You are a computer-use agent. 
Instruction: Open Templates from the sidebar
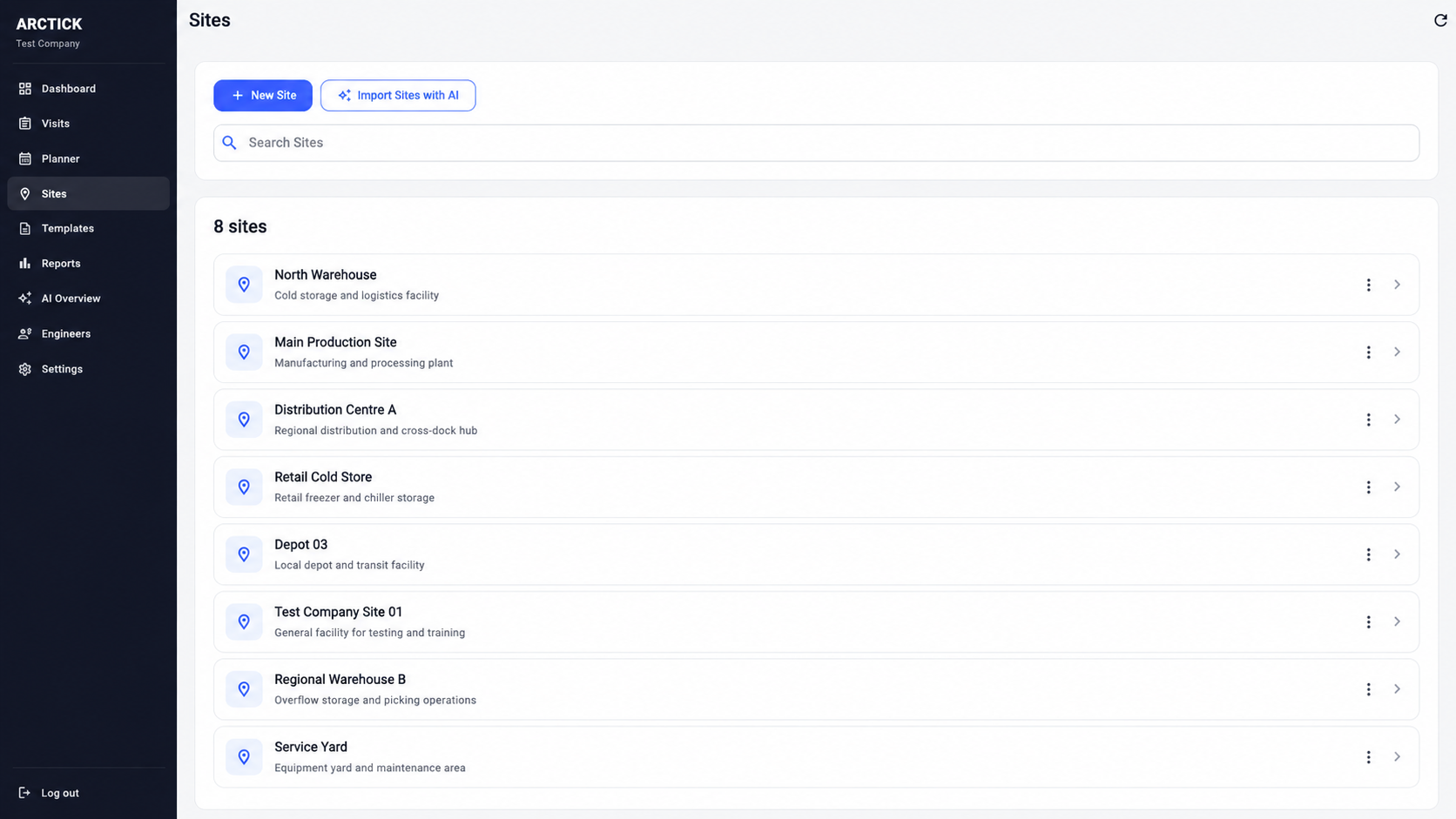[88, 228]
